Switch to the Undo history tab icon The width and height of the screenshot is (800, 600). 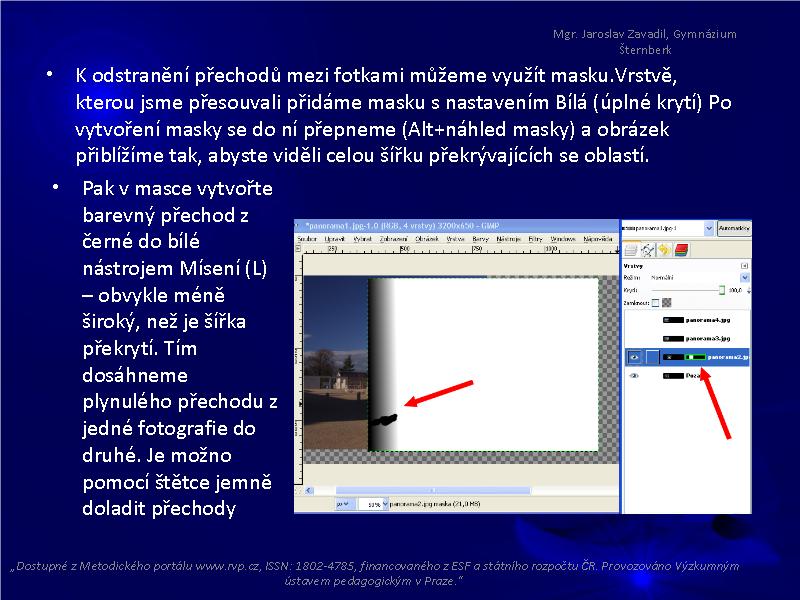coord(664,250)
